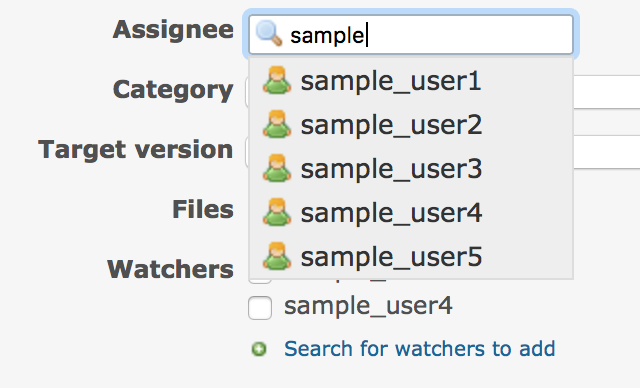
Task: Toggle the partially hidden watcher checkbox above sample_user4
Action: pyautogui.click(x=260, y=281)
